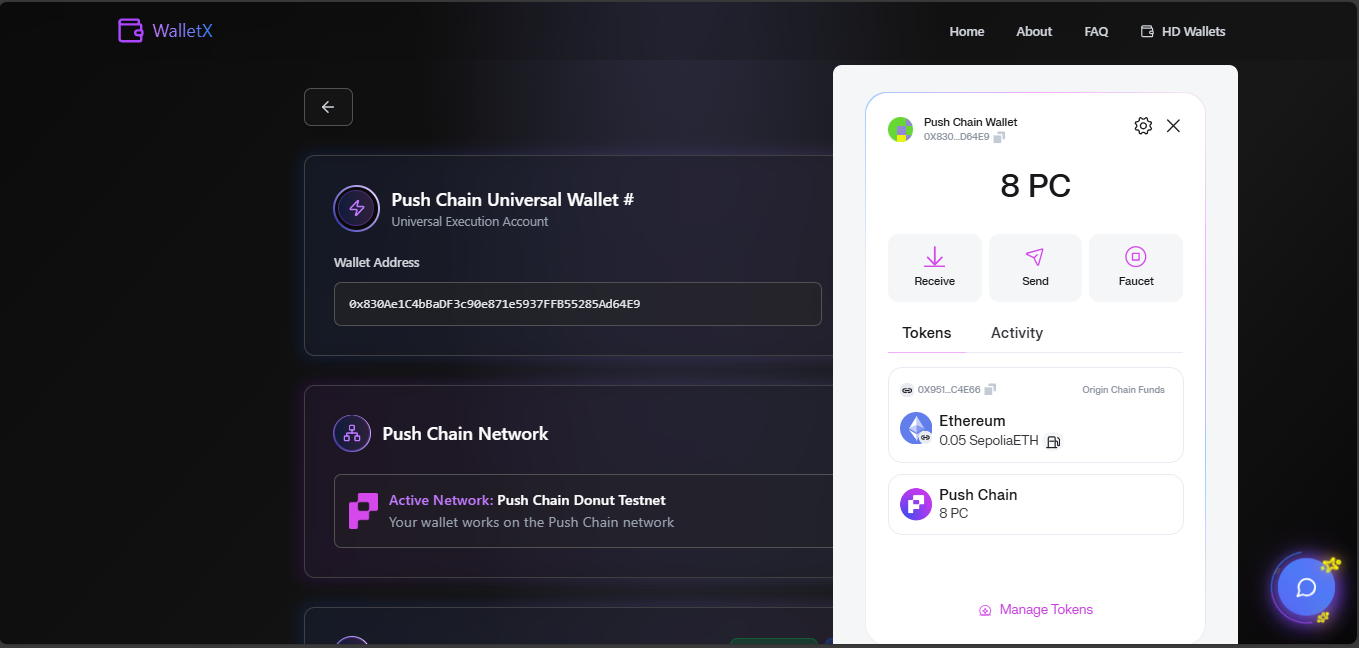Click the gas pump icon beside SepoliaETH

[1053, 441]
